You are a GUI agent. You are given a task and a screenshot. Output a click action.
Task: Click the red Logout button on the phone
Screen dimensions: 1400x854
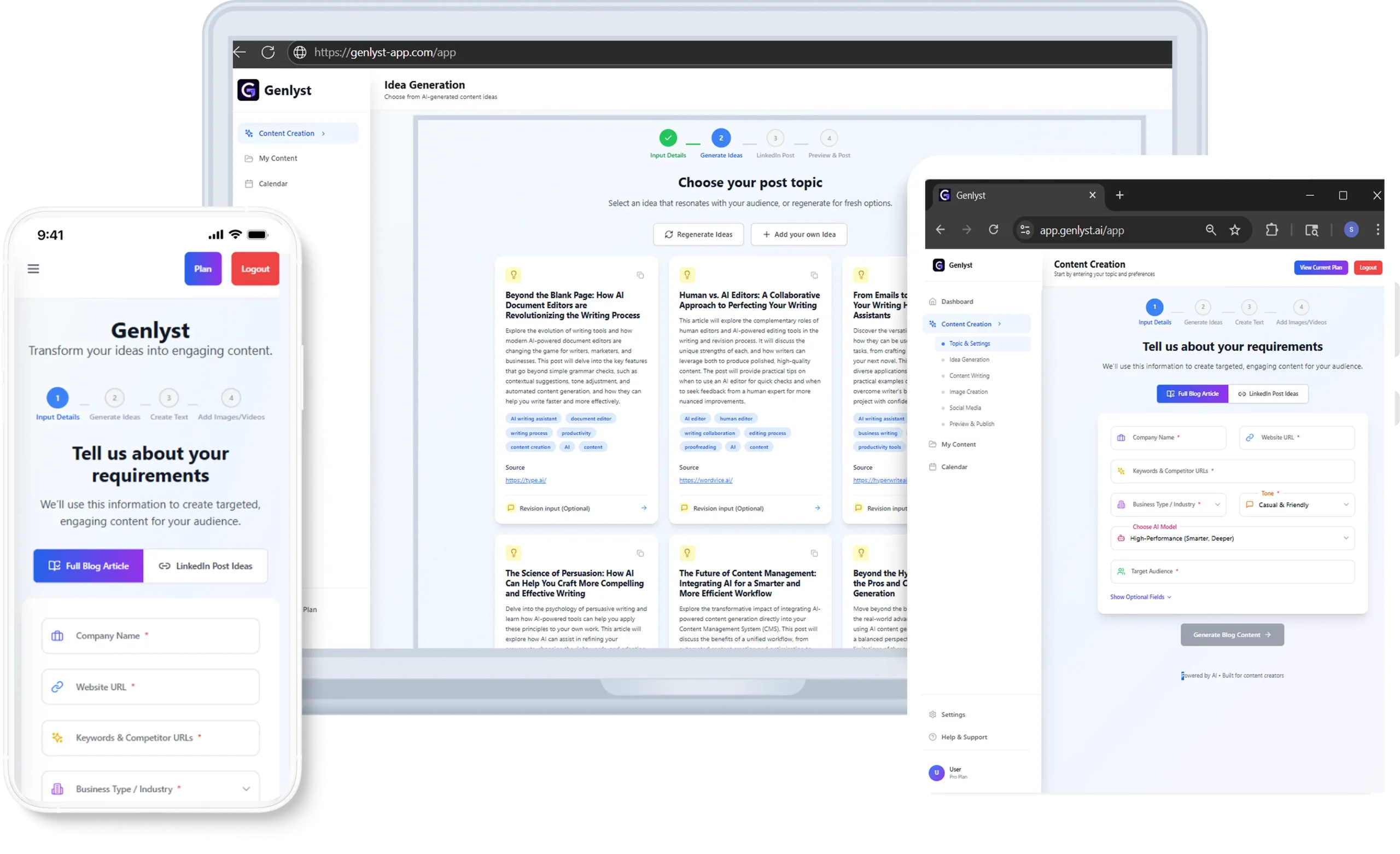pos(255,269)
